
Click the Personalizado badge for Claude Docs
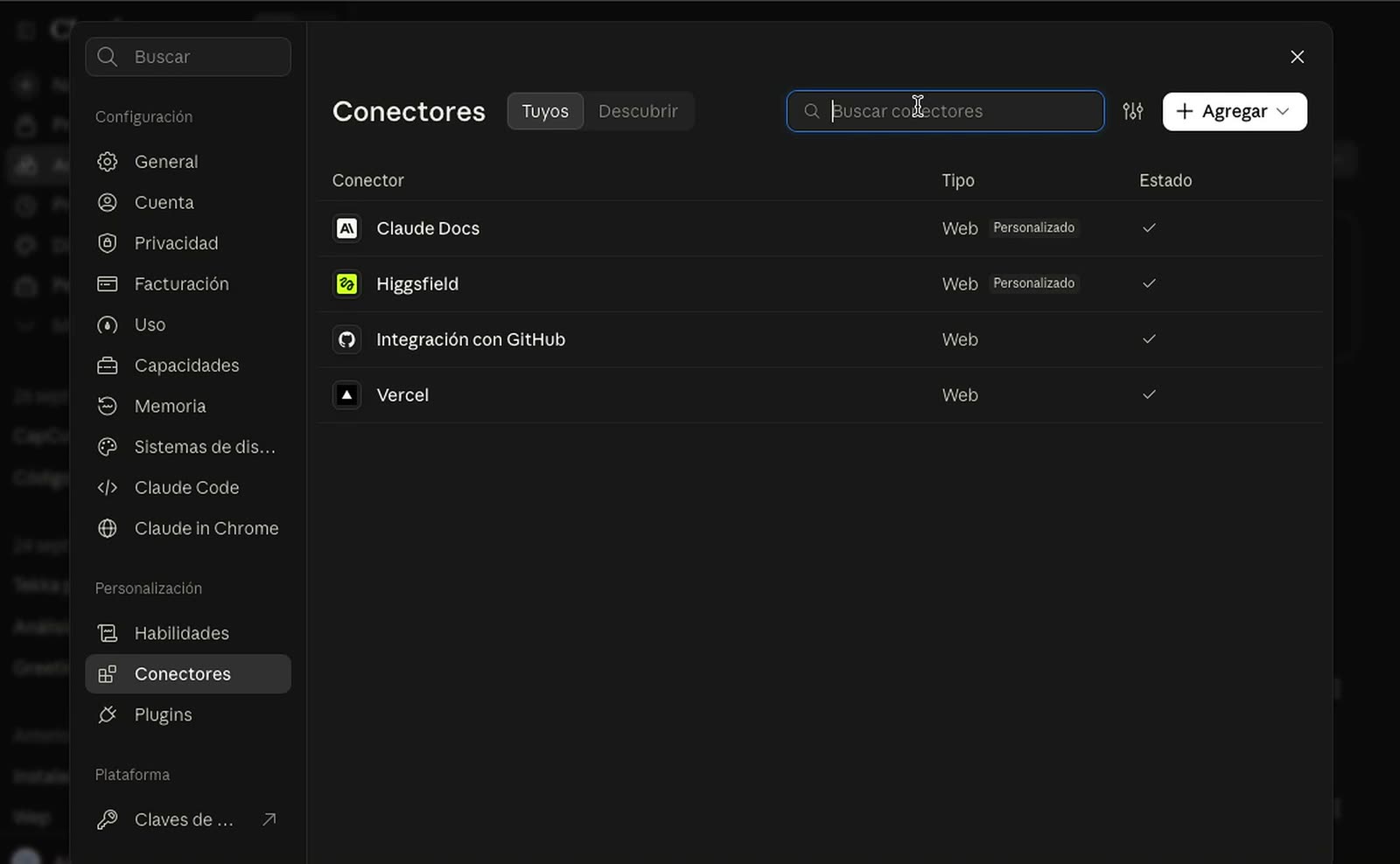(1033, 227)
